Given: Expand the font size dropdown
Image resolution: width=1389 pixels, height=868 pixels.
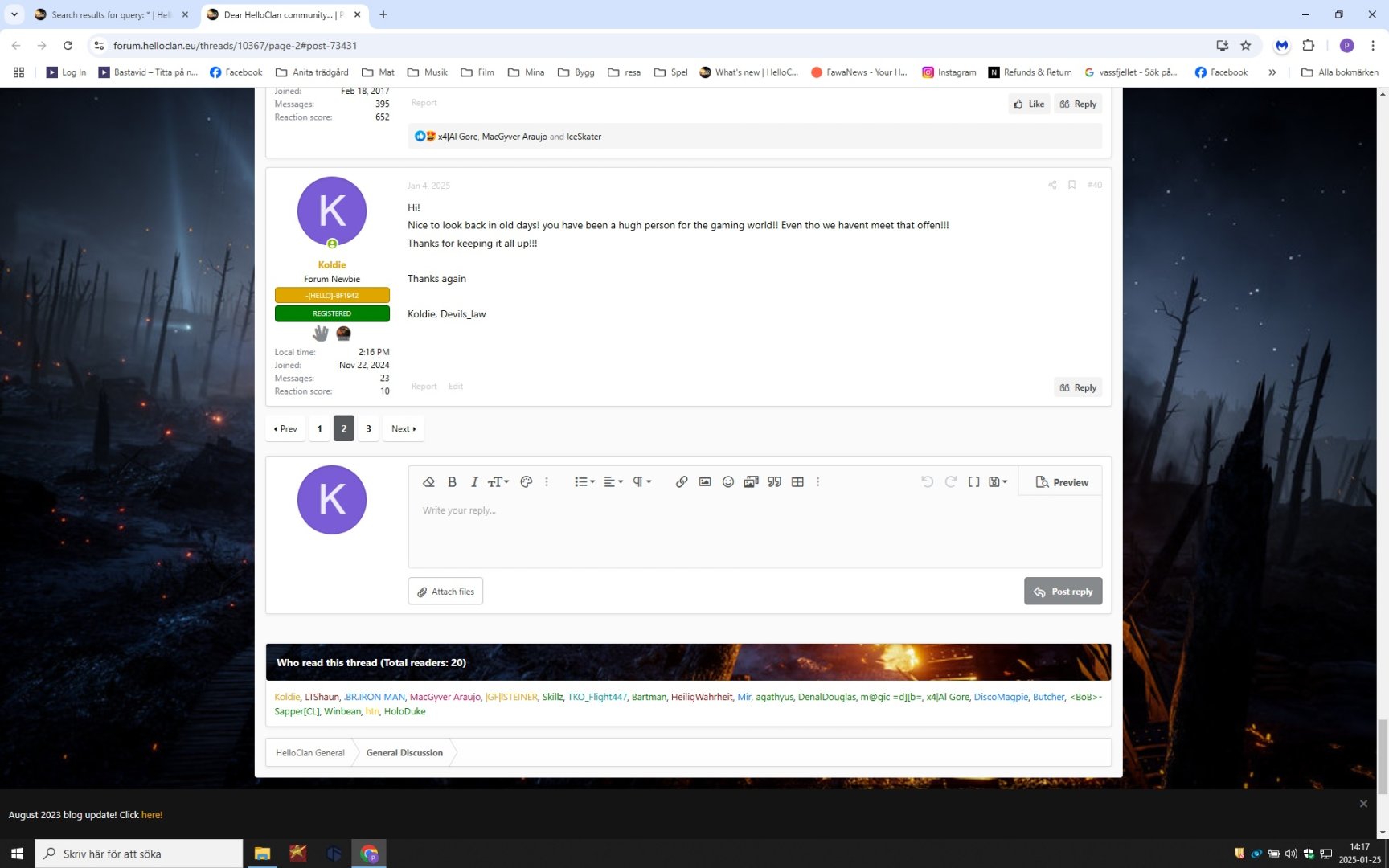Looking at the screenshot, I should click(498, 482).
